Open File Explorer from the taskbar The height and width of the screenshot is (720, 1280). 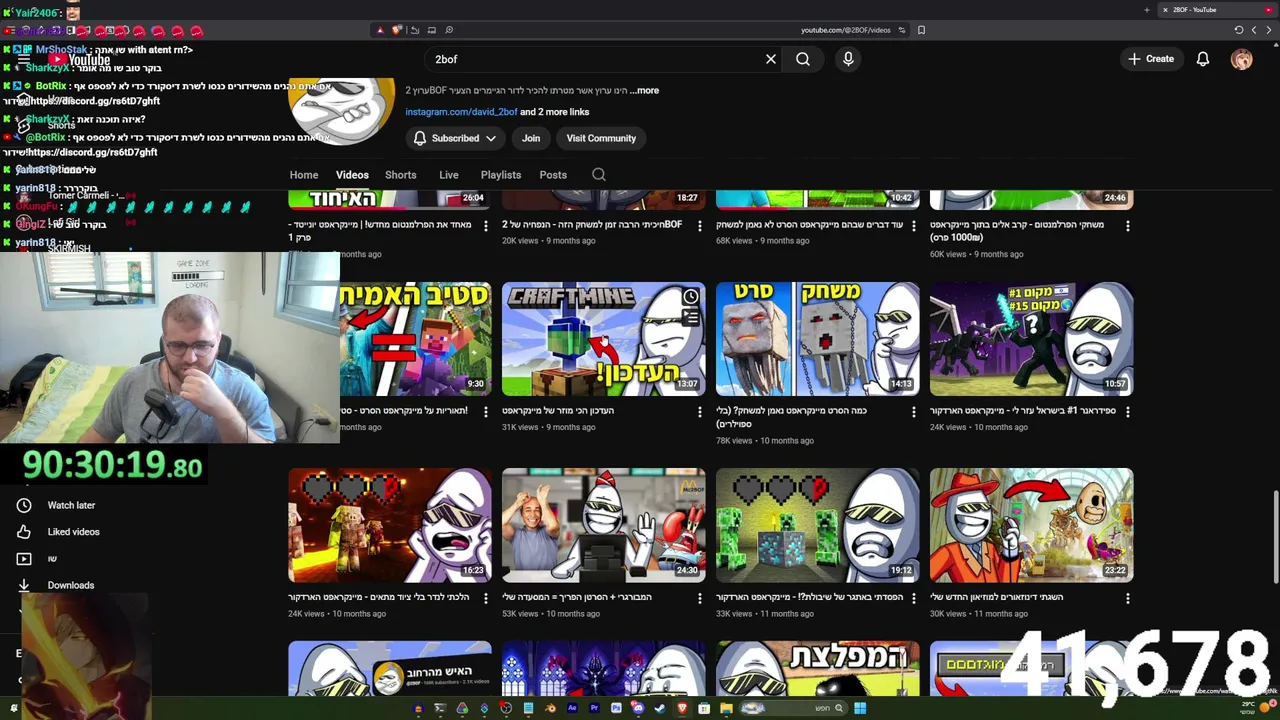pos(726,708)
